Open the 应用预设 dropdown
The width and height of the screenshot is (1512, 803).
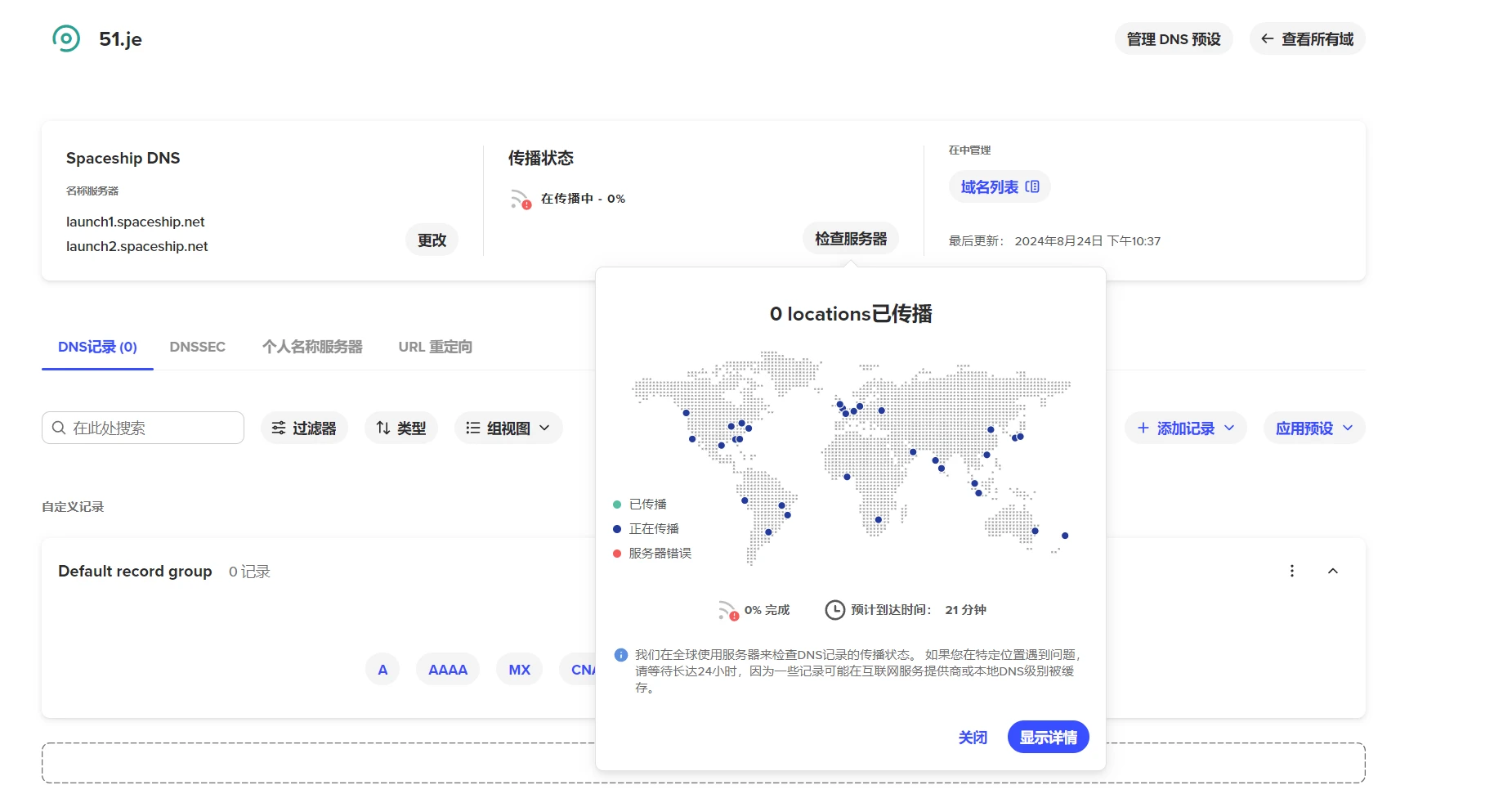(x=1313, y=428)
